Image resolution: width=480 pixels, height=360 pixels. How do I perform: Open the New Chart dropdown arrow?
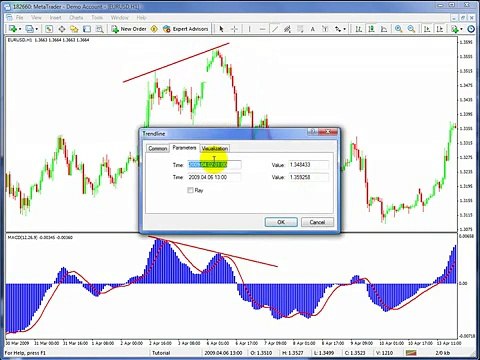pyautogui.click(x=20, y=29)
